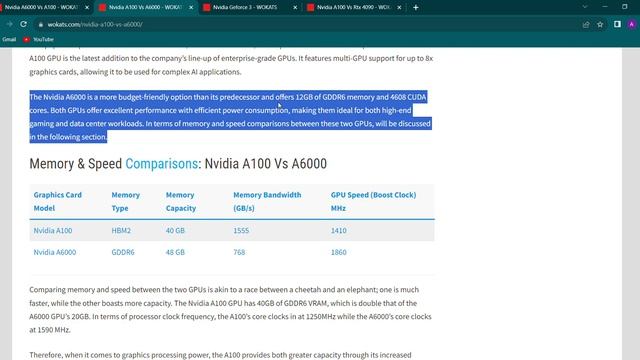The height and width of the screenshot is (360, 640).
Task: Reload the page with the refresh icon
Action: [x=24, y=24]
